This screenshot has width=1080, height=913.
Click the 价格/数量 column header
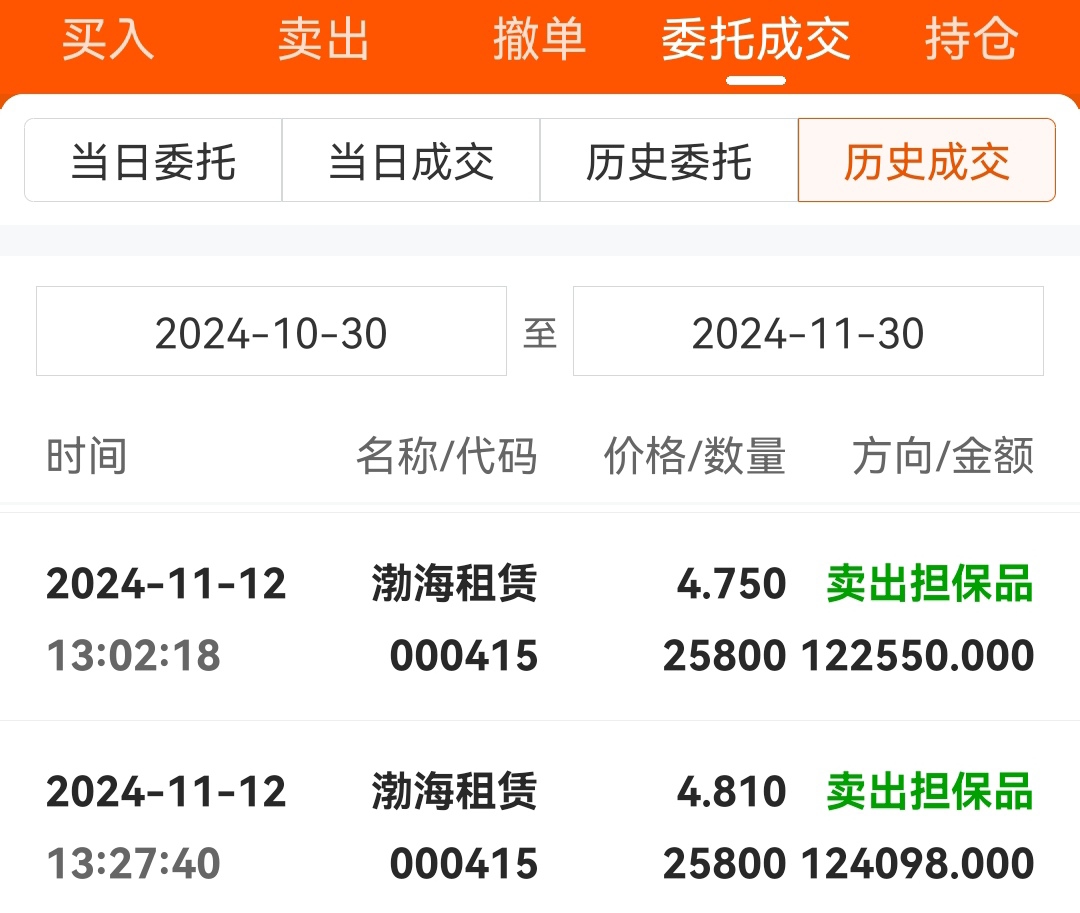(x=694, y=456)
